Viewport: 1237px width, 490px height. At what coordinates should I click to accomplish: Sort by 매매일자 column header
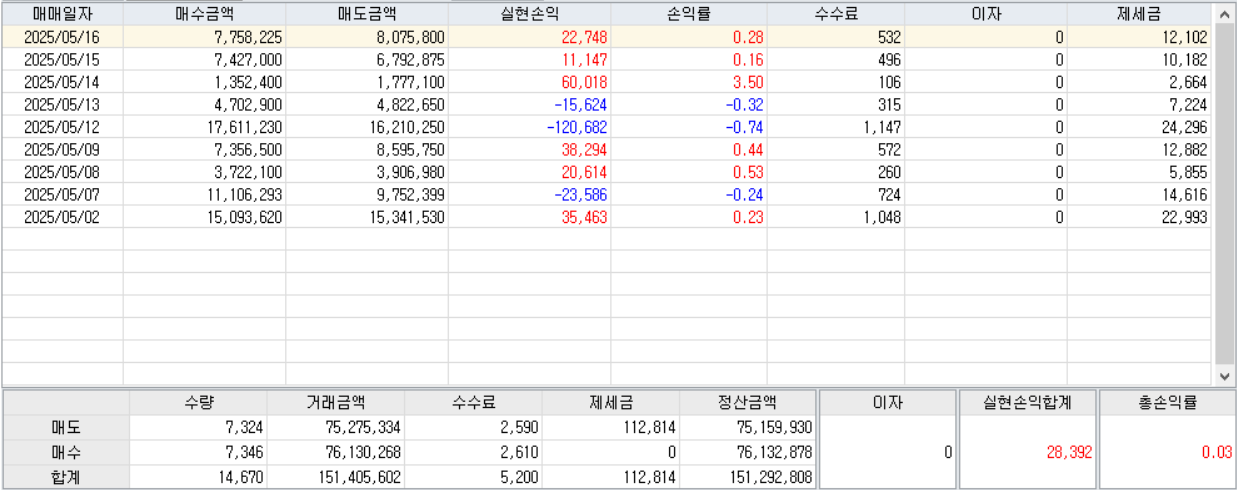[x=62, y=15]
